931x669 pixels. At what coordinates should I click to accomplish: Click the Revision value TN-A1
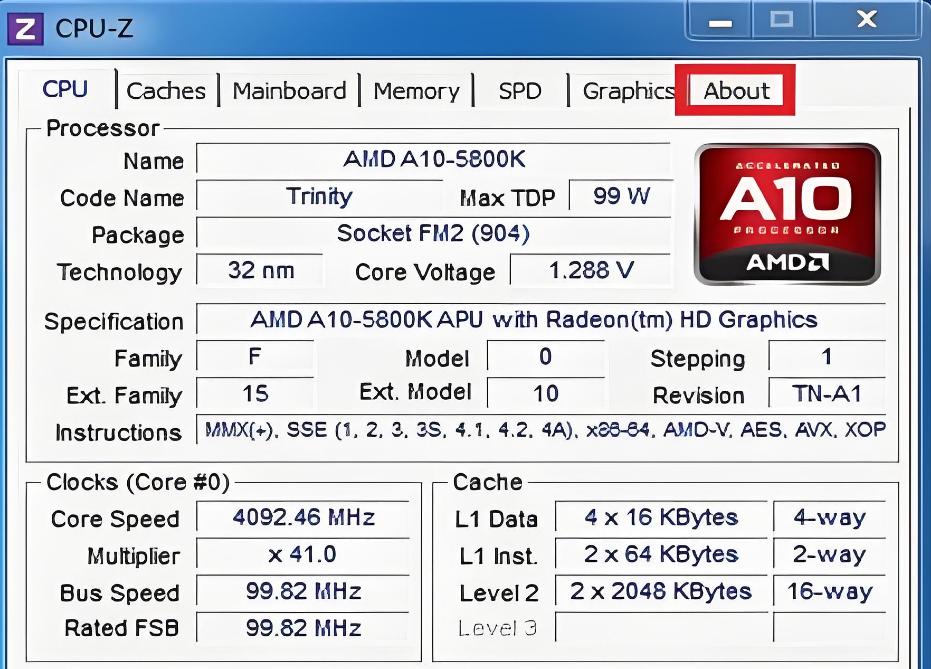pyautogui.click(x=826, y=393)
